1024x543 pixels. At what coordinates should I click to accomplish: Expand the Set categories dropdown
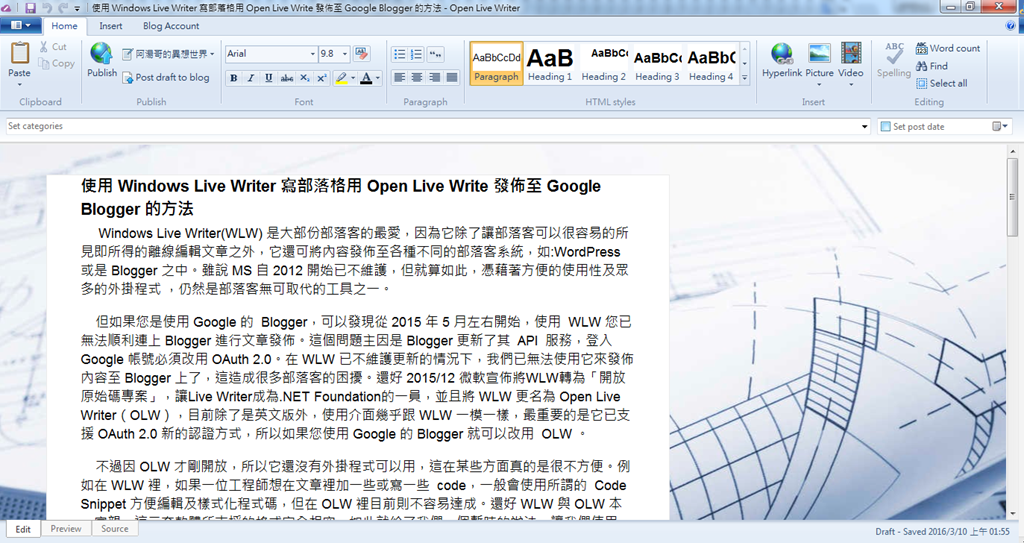coord(864,127)
